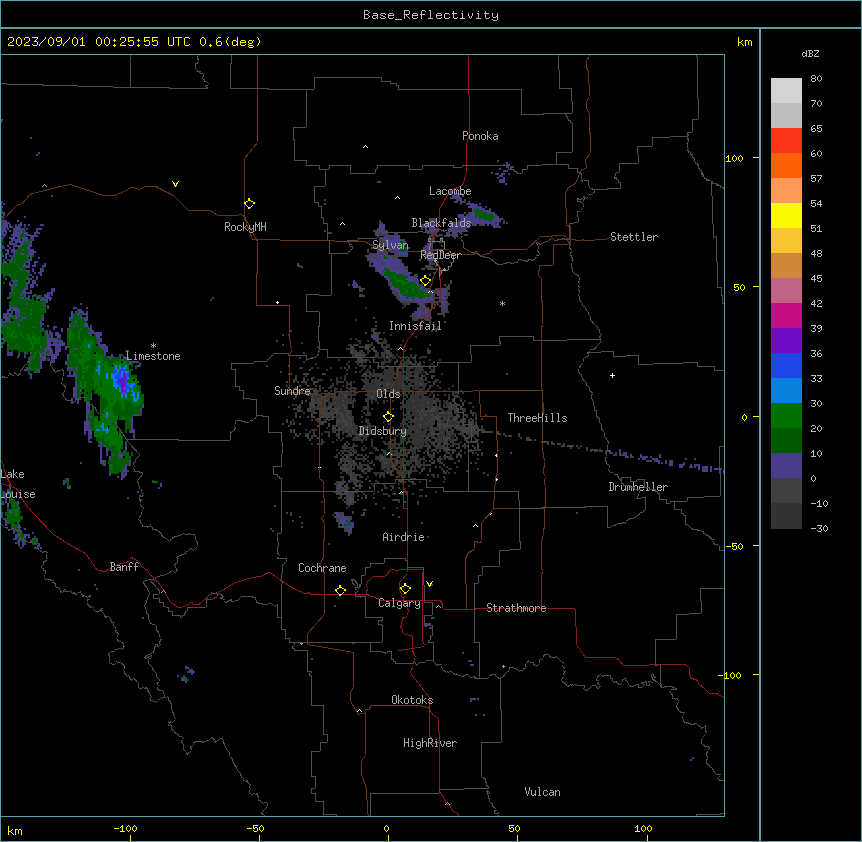Viewport: 862px width, 842px height.
Task: Select the Blackfalds label
Action: click(x=441, y=223)
